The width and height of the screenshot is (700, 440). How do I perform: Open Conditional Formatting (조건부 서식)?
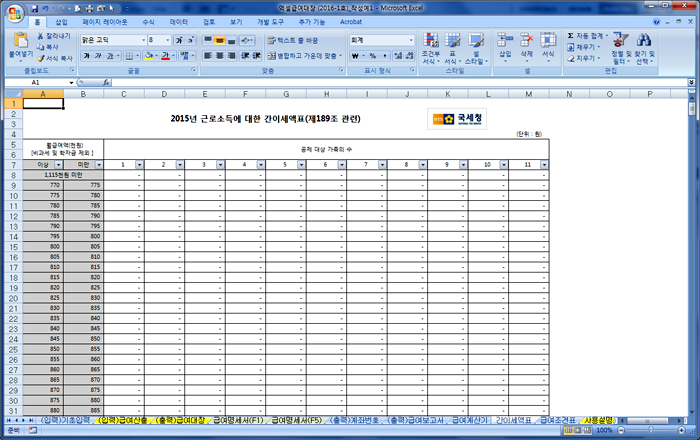[x=431, y=48]
